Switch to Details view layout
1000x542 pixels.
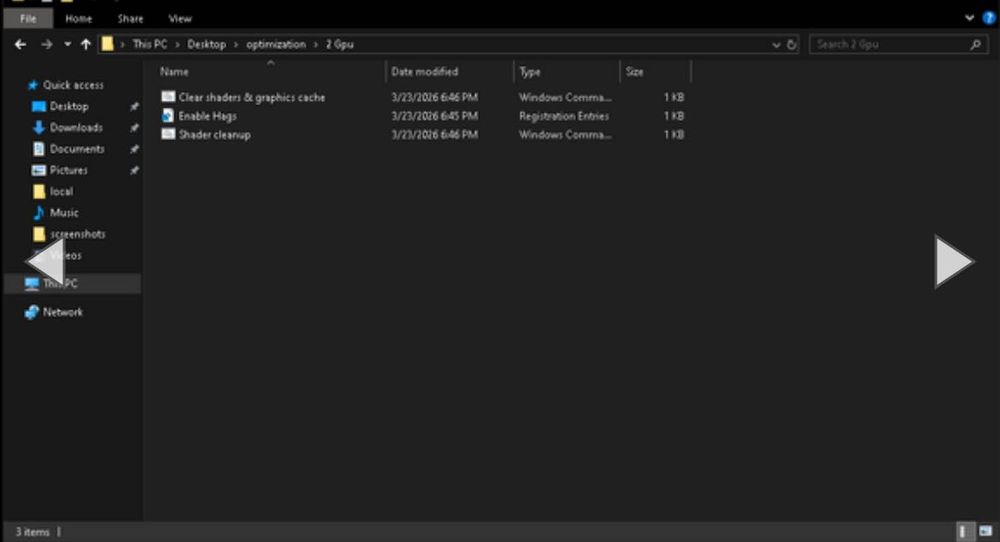(964, 531)
